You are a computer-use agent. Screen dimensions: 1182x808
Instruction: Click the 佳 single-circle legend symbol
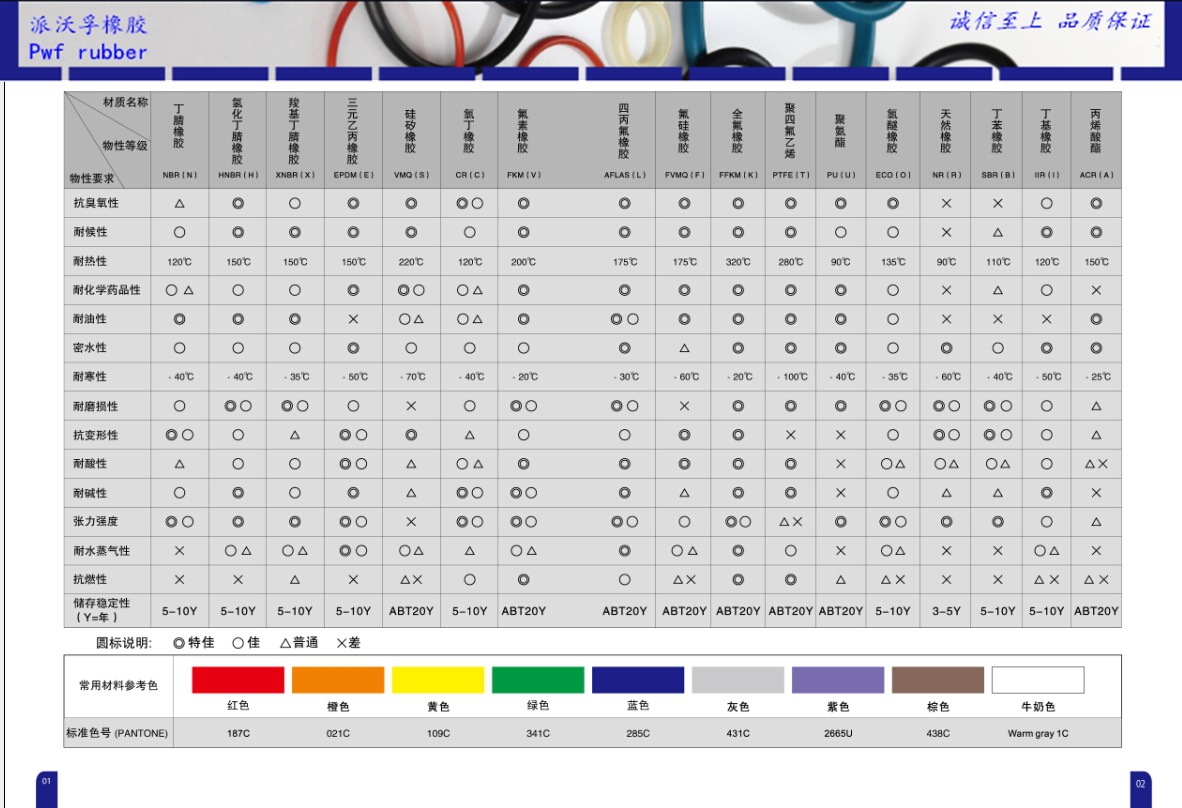tap(238, 643)
